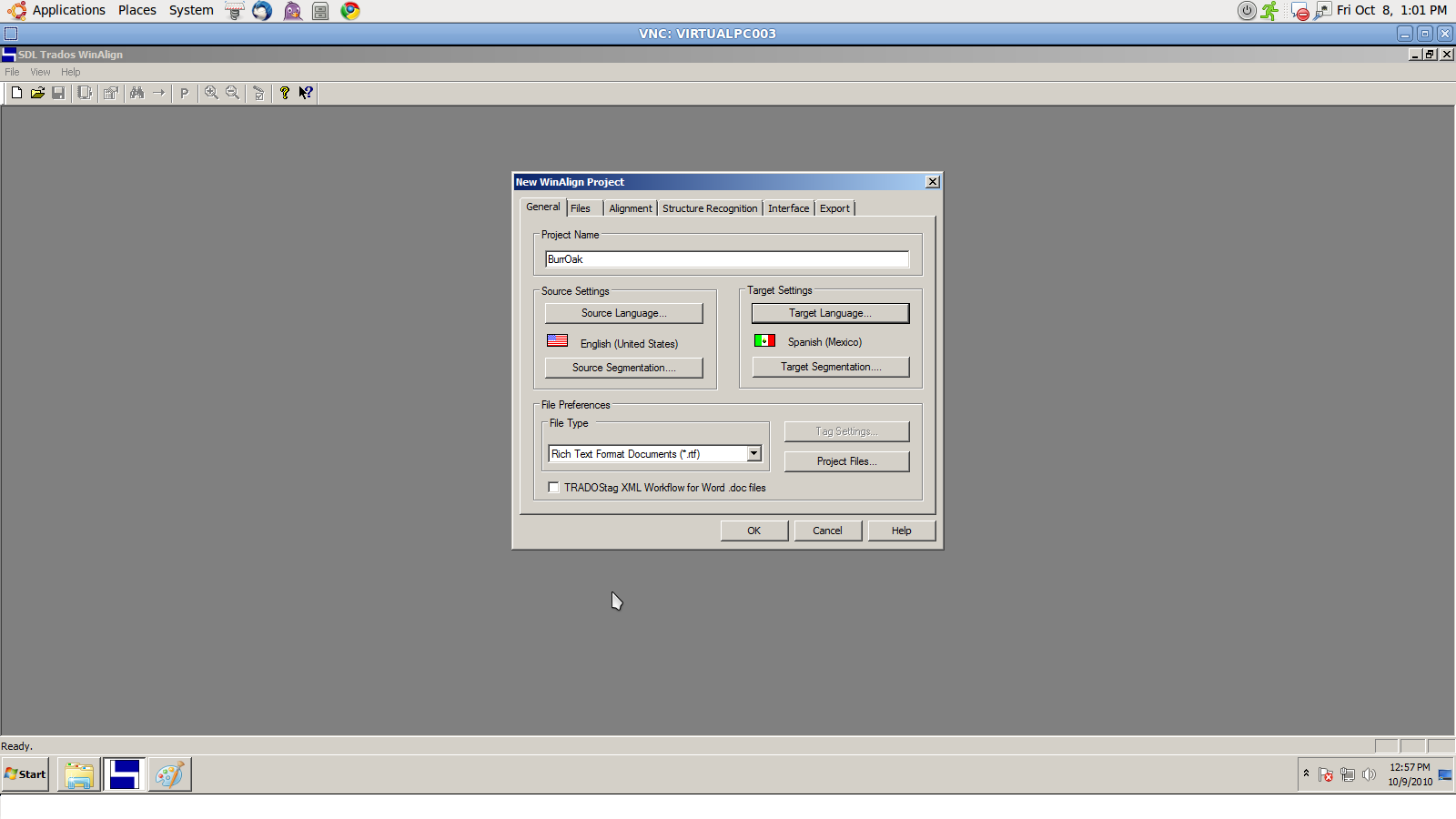Click the Pidgin messenger launcher icon
The image size is (1456, 819).
pos(292,11)
